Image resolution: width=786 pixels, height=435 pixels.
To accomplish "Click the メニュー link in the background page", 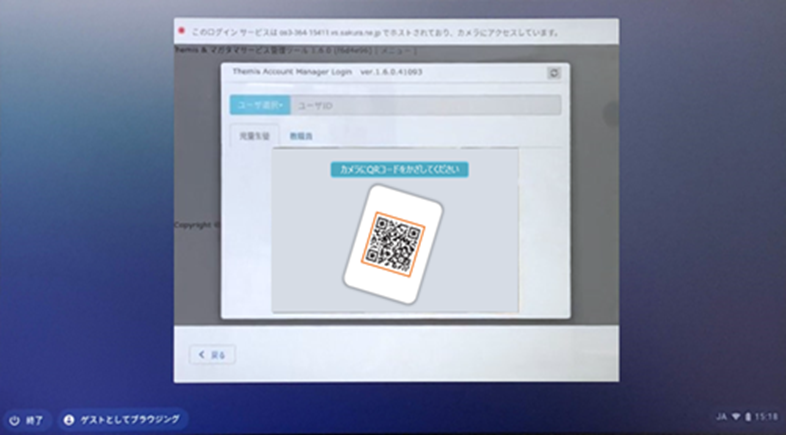I will (396, 51).
